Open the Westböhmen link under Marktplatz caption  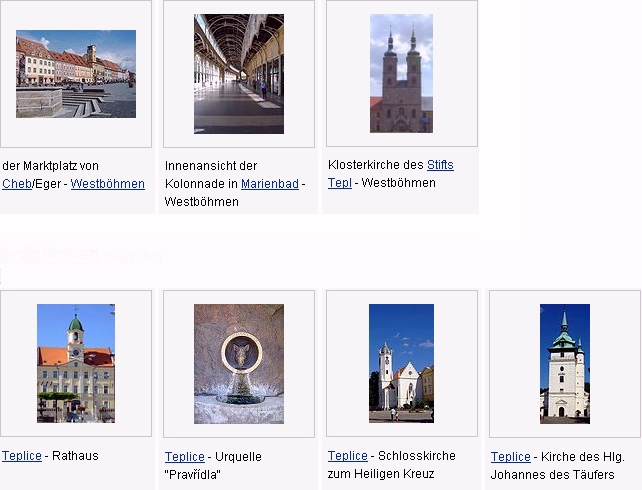[x=107, y=184]
